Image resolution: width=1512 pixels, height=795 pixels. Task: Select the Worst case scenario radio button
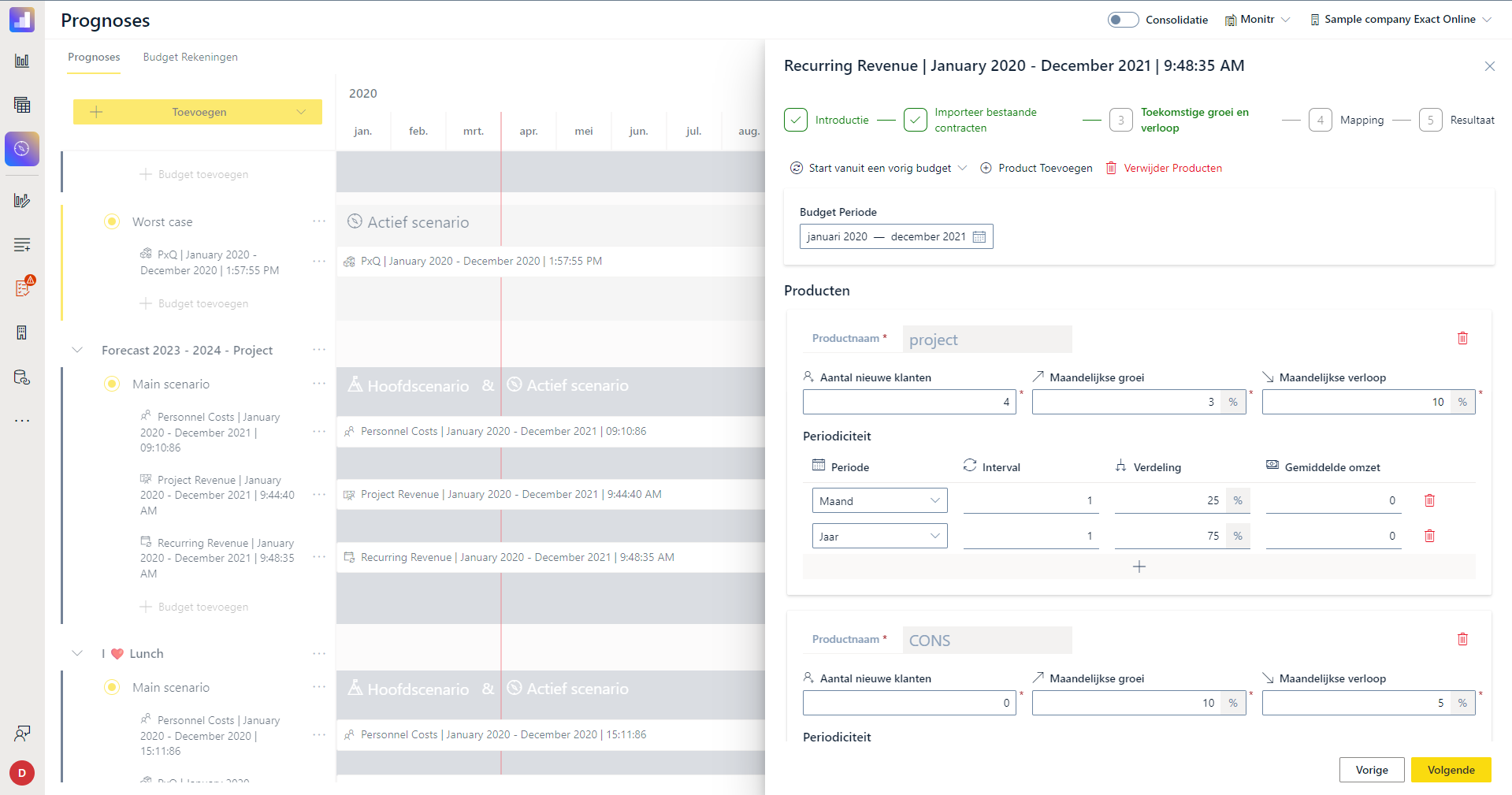tap(112, 222)
